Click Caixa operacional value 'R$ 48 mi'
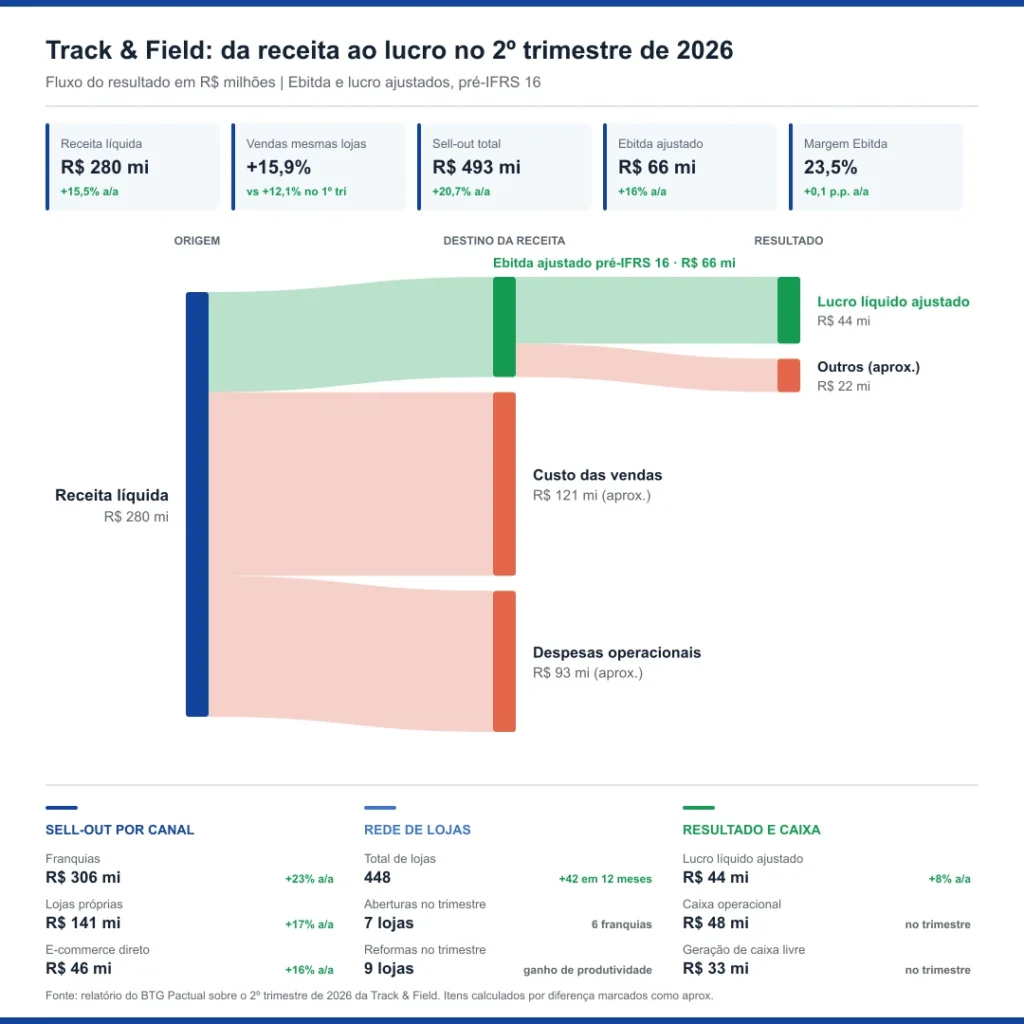Image resolution: width=1024 pixels, height=1024 pixels. [716, 923]
